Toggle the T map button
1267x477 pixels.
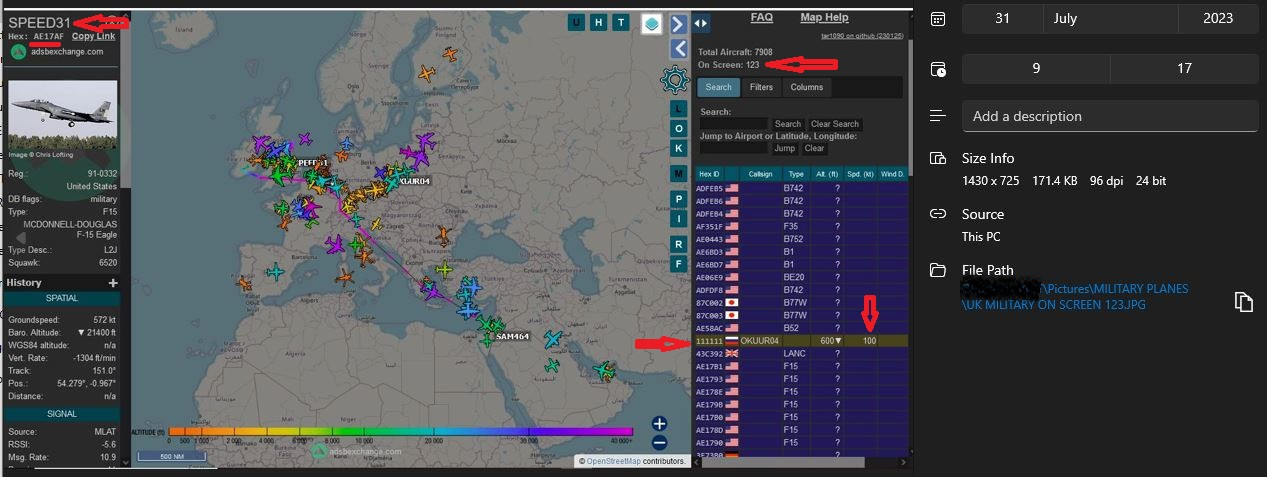[621, 22]
